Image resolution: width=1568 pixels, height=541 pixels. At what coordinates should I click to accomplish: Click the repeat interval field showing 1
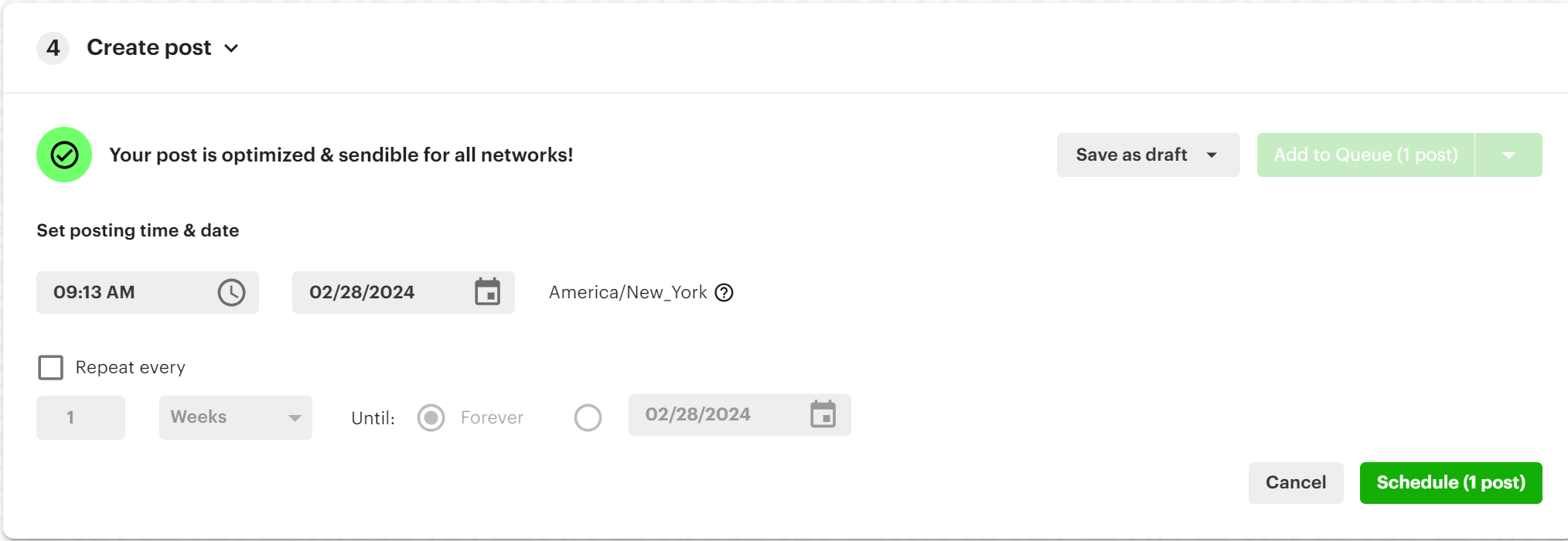(80, 417)
